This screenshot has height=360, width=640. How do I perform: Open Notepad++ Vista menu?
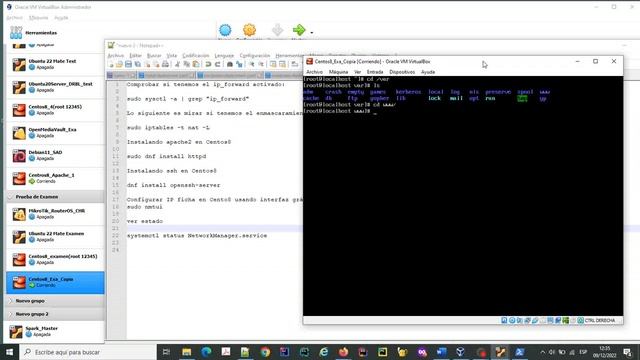(x=172, y=56)
